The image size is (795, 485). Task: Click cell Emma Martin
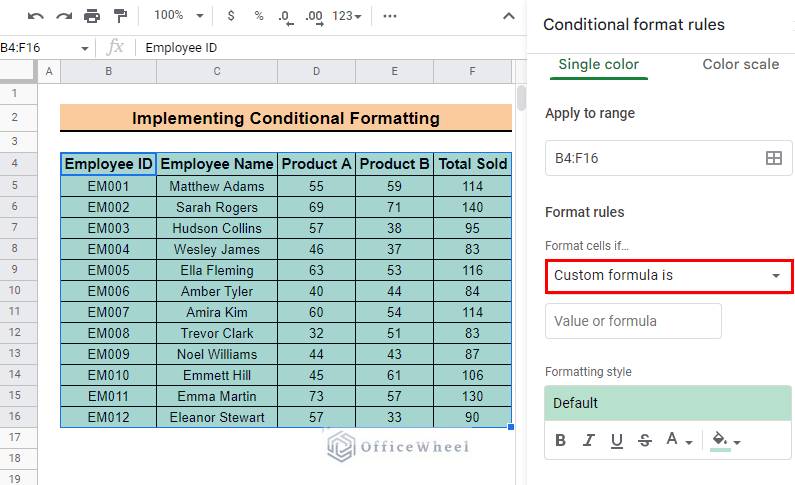coord(217,396)
